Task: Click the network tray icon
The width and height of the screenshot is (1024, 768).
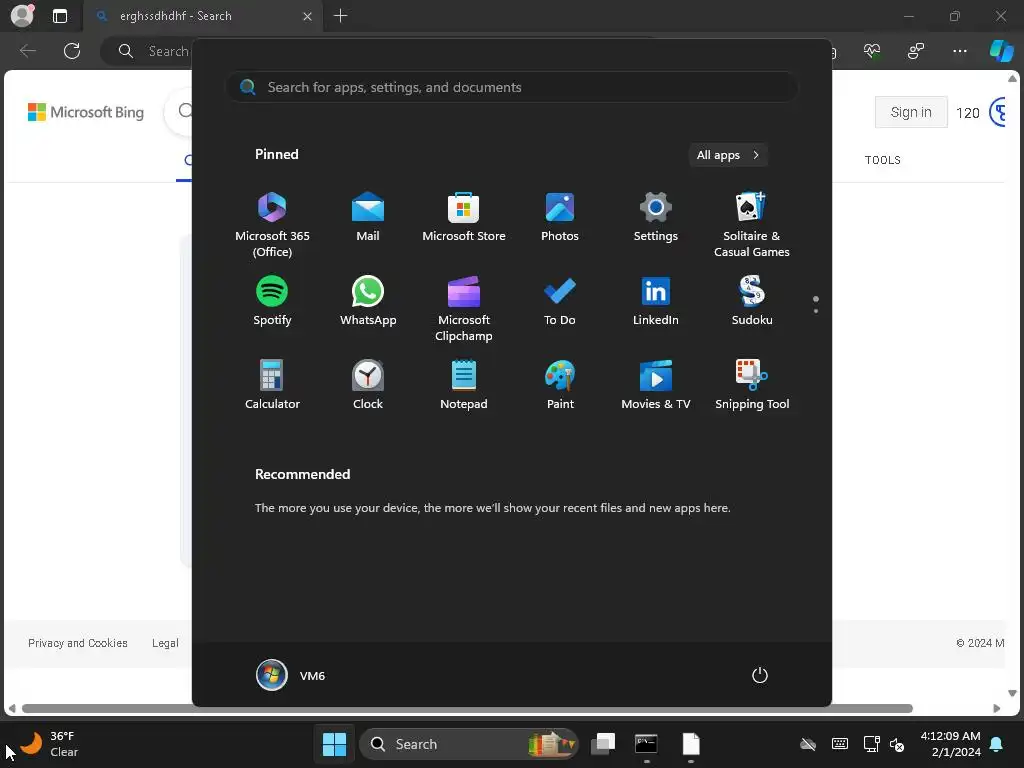Action: 871,744
